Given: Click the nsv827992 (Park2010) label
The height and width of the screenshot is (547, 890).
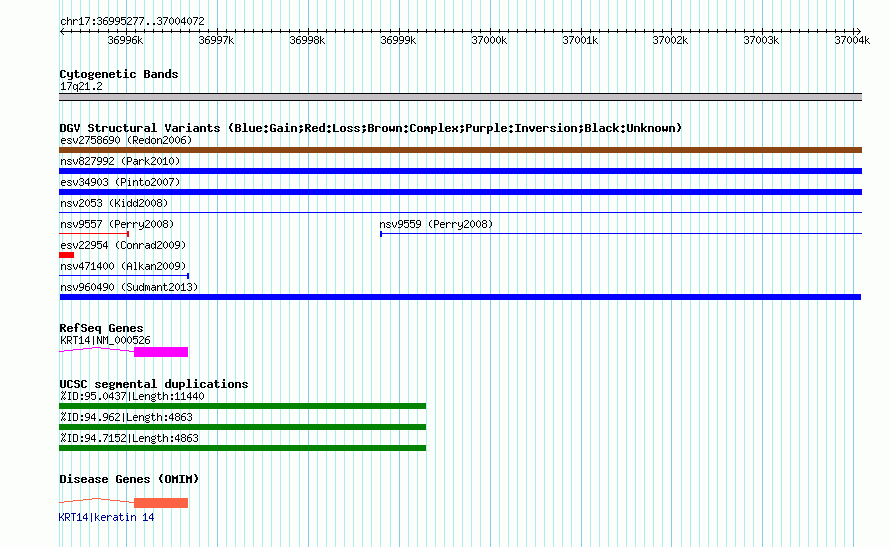Looking at the screenshot, I should (120, 161).
